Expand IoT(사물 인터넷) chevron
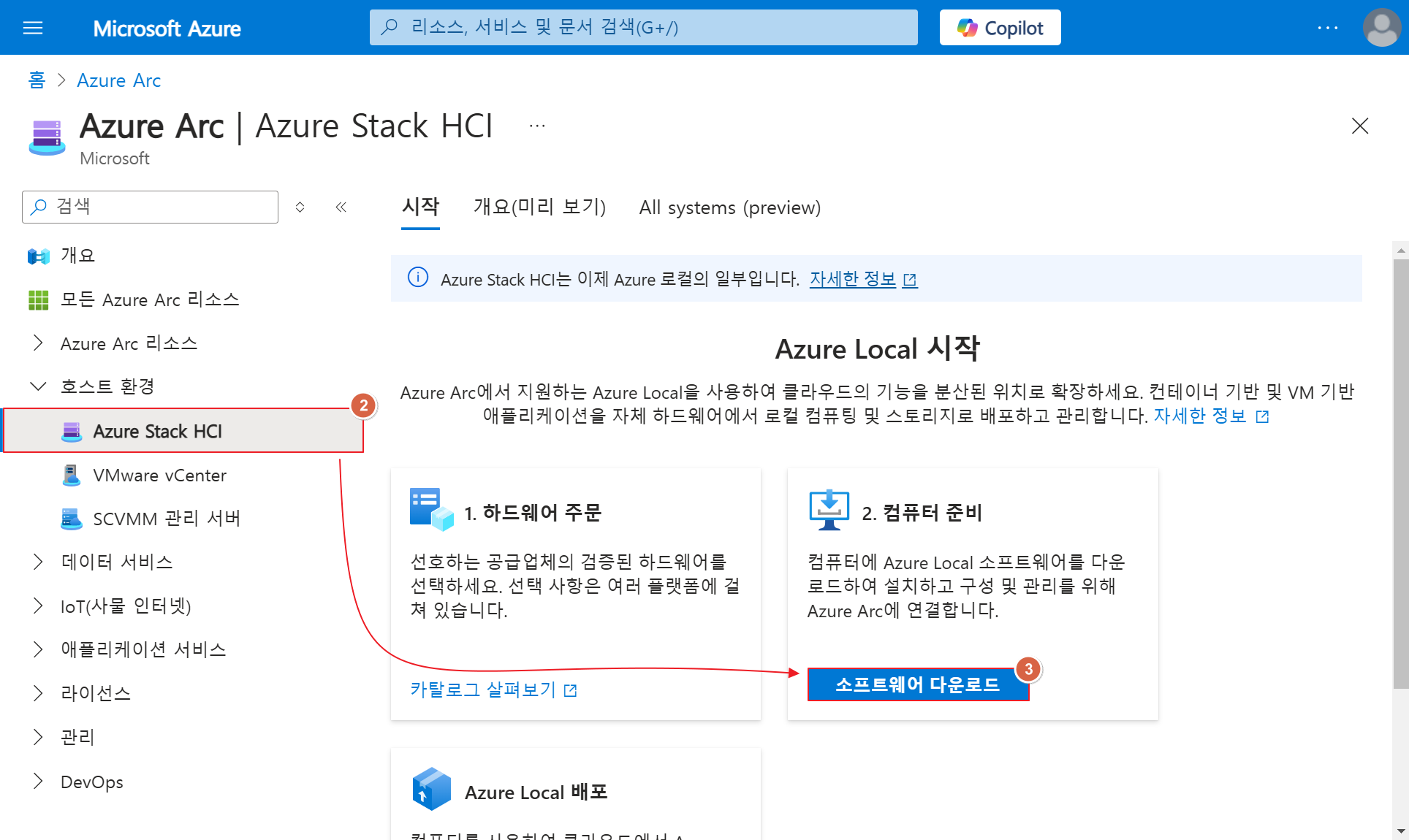Screen dimensions: 1409x840 click(x=38, y=606)
